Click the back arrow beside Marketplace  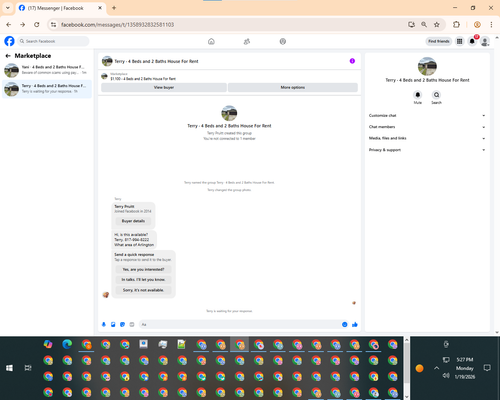click(x=8, y=56)
